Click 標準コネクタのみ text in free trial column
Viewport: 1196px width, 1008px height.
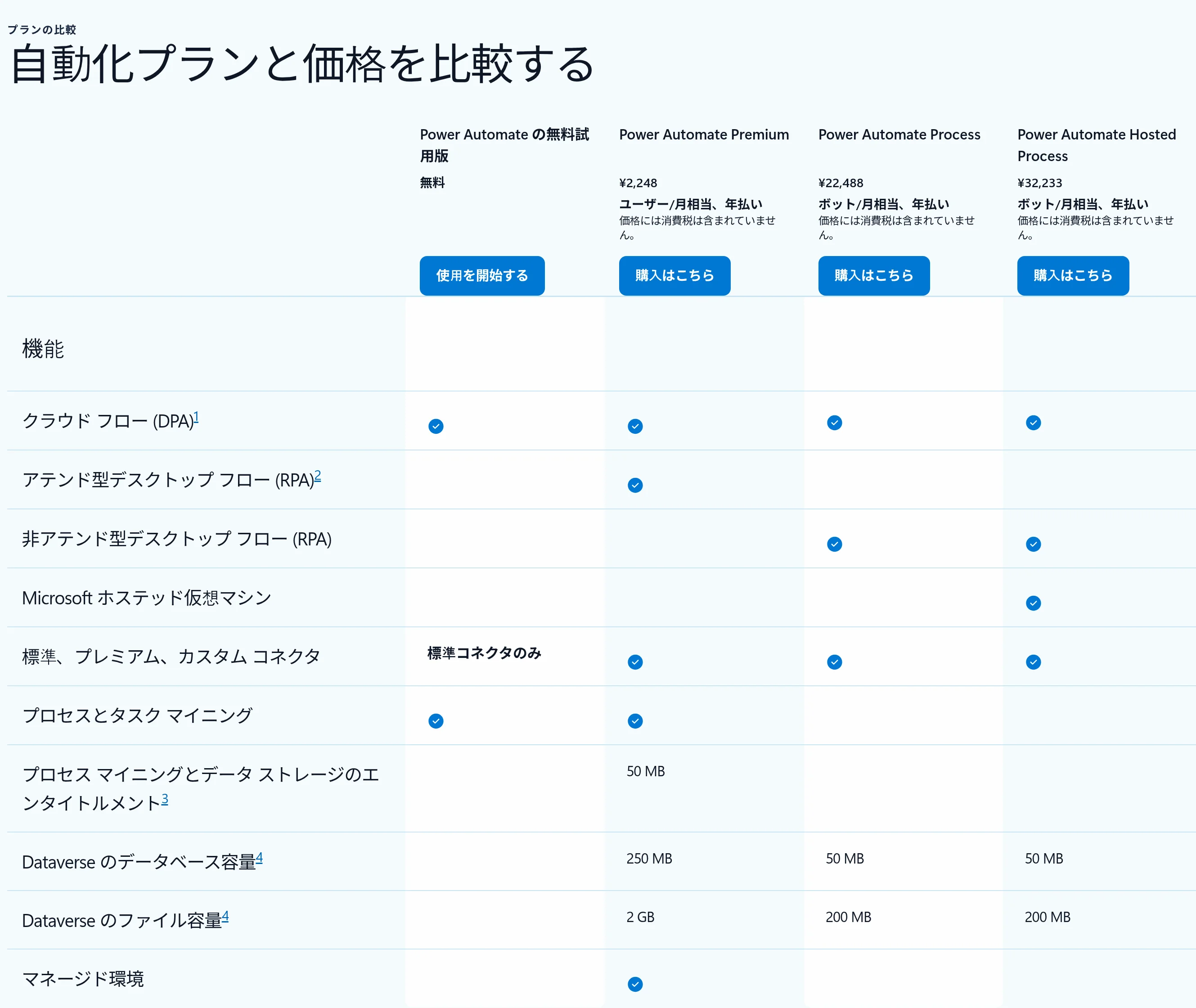(x=484, y=653)
